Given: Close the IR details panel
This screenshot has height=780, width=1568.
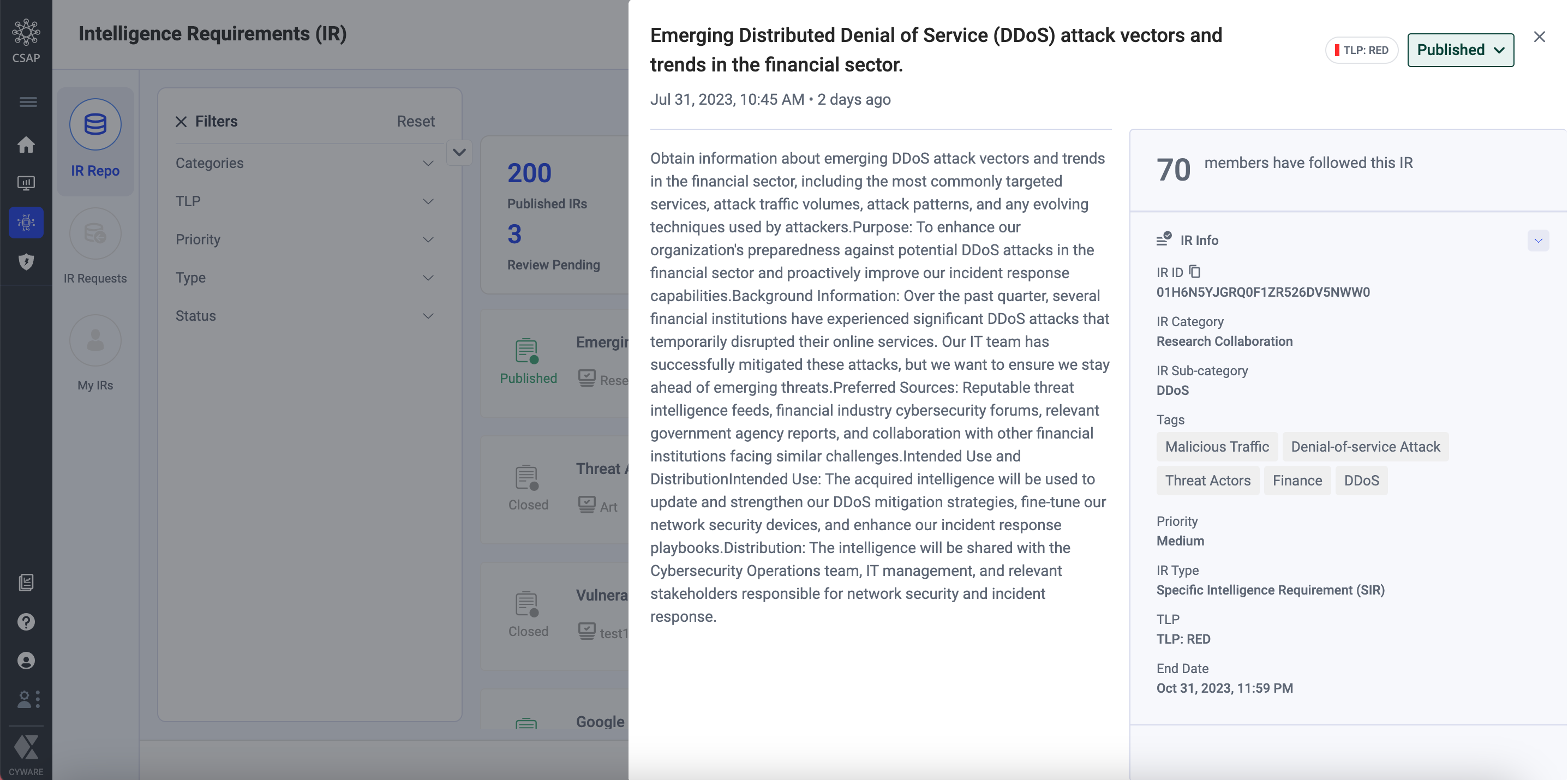Looking at the screenshot, I should [1540, 37].
